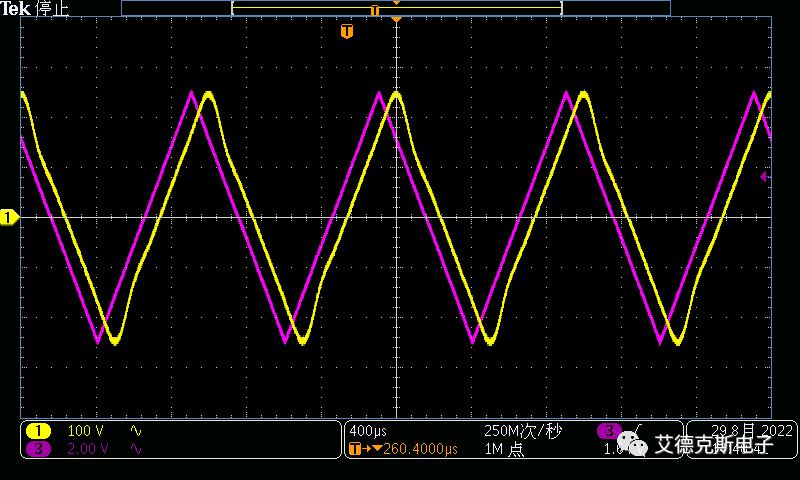The image size is (800, 480).
Task: Click the trigger source 3 badge
Action: 609,431
